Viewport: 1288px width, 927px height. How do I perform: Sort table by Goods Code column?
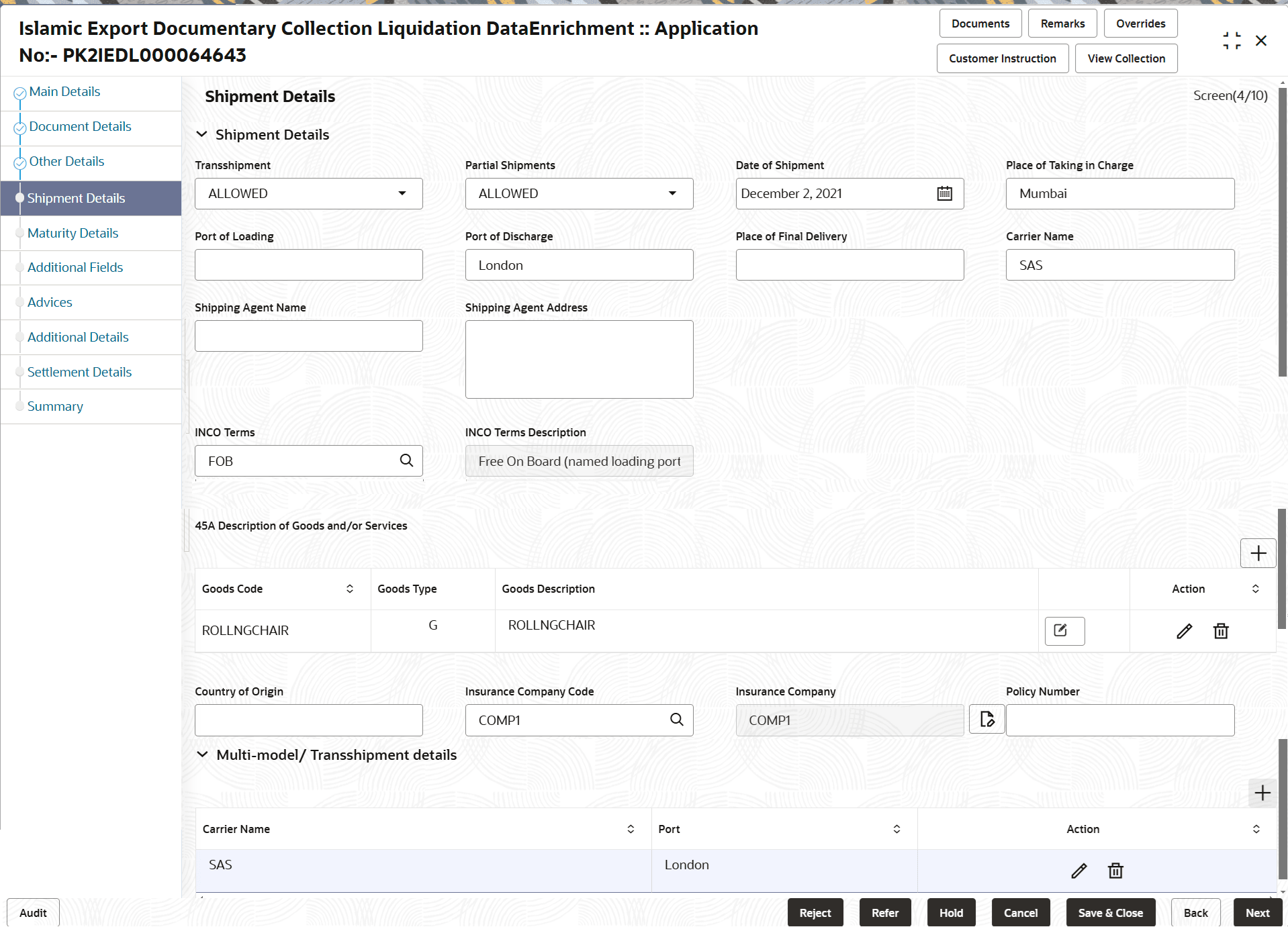[x=349, y=589]
